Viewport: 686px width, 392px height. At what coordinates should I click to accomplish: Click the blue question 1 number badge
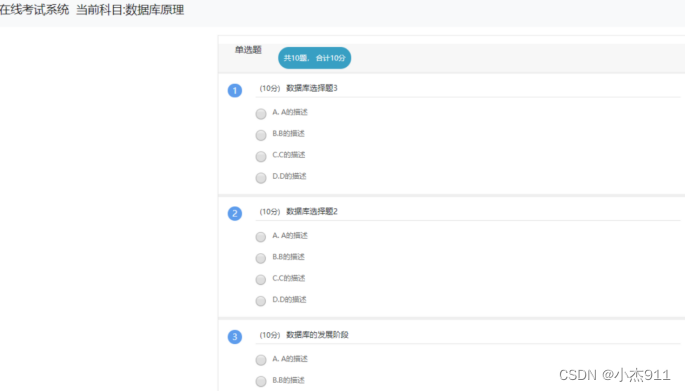(x=234, y=91)
